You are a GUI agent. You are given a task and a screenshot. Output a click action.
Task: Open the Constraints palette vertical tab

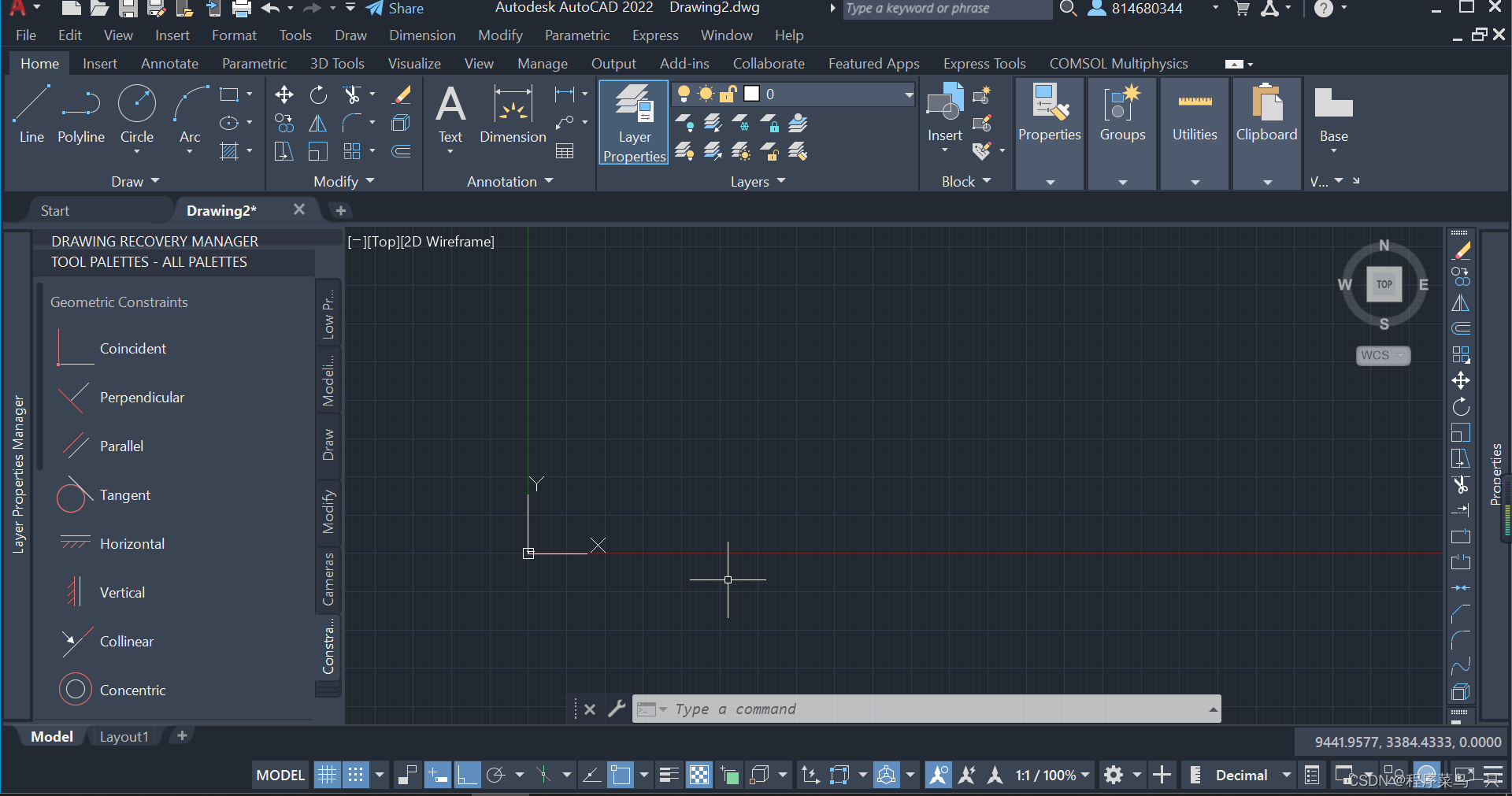tap(328, 646)
